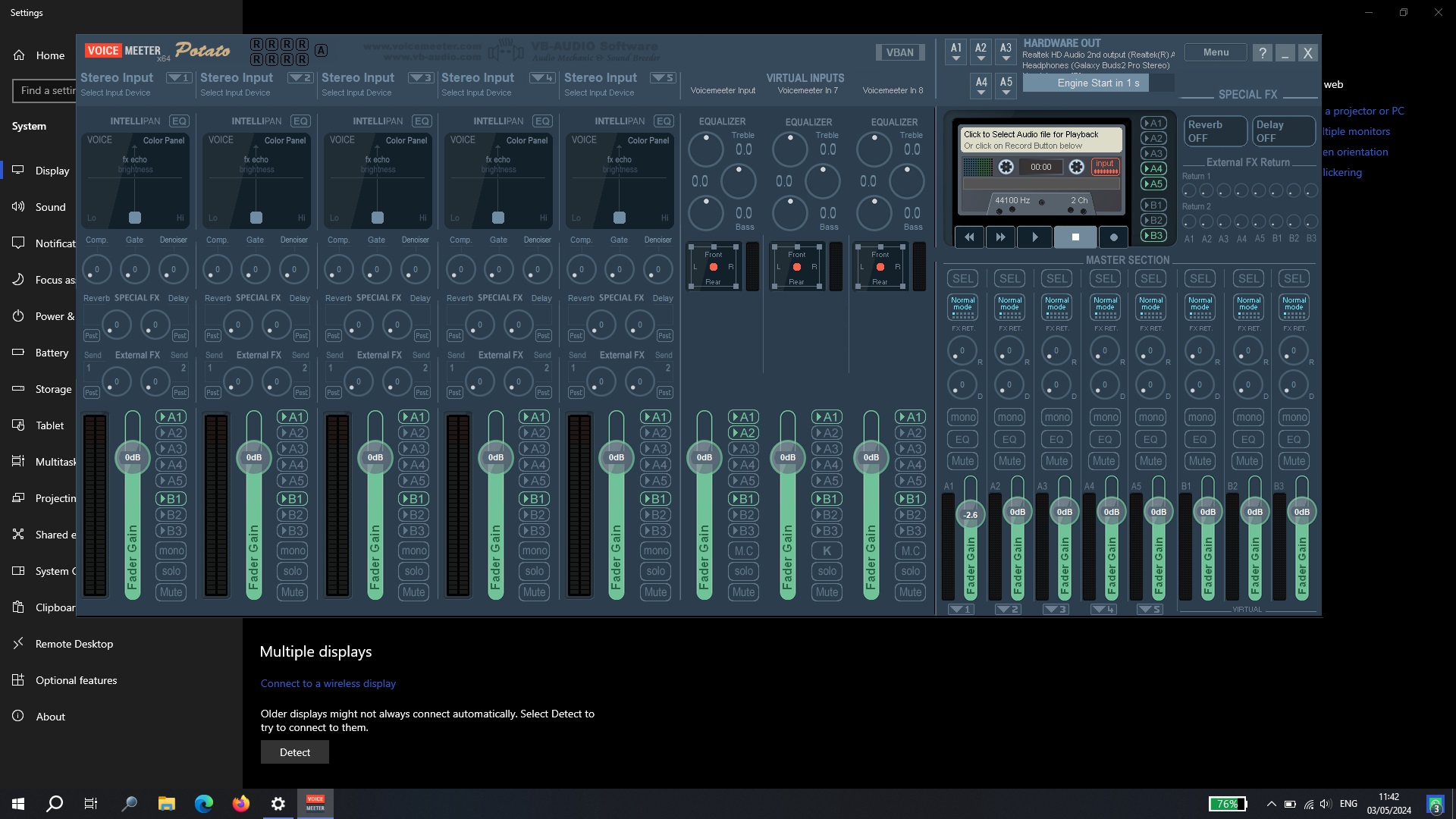Toggle EQ on Stereo Input 1 Intellipan
This screenshot has width=1456, height=819.
179,121
